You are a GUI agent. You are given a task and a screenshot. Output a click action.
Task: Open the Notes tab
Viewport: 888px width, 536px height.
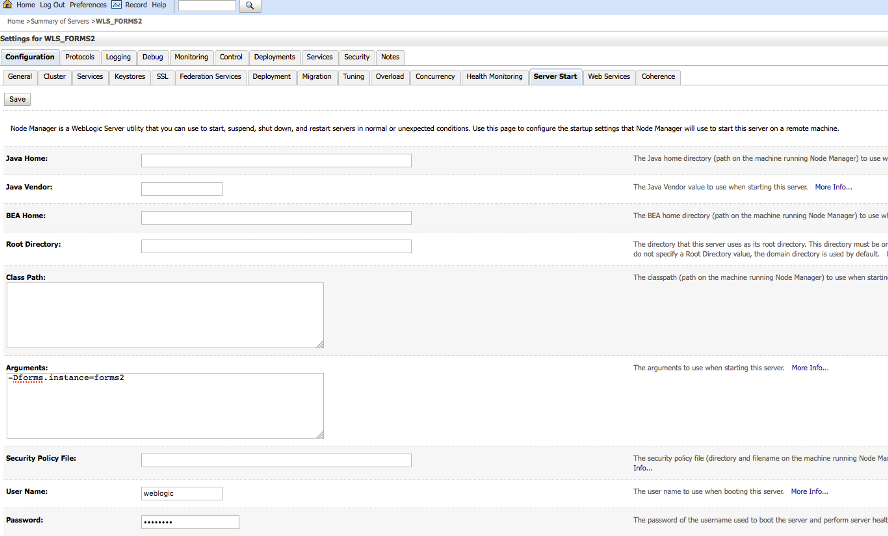[390, 57]
